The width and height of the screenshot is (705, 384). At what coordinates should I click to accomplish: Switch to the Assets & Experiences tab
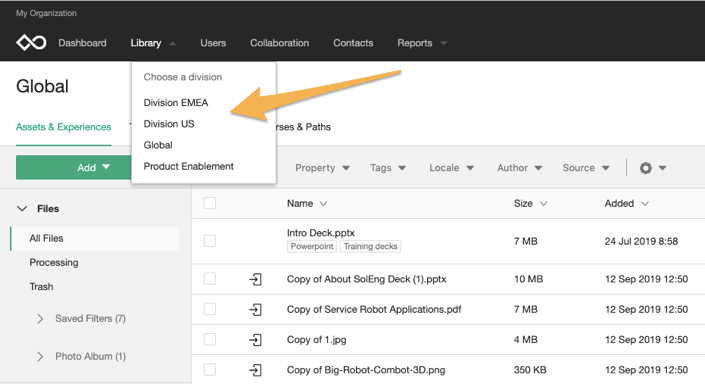coord(63,127)
